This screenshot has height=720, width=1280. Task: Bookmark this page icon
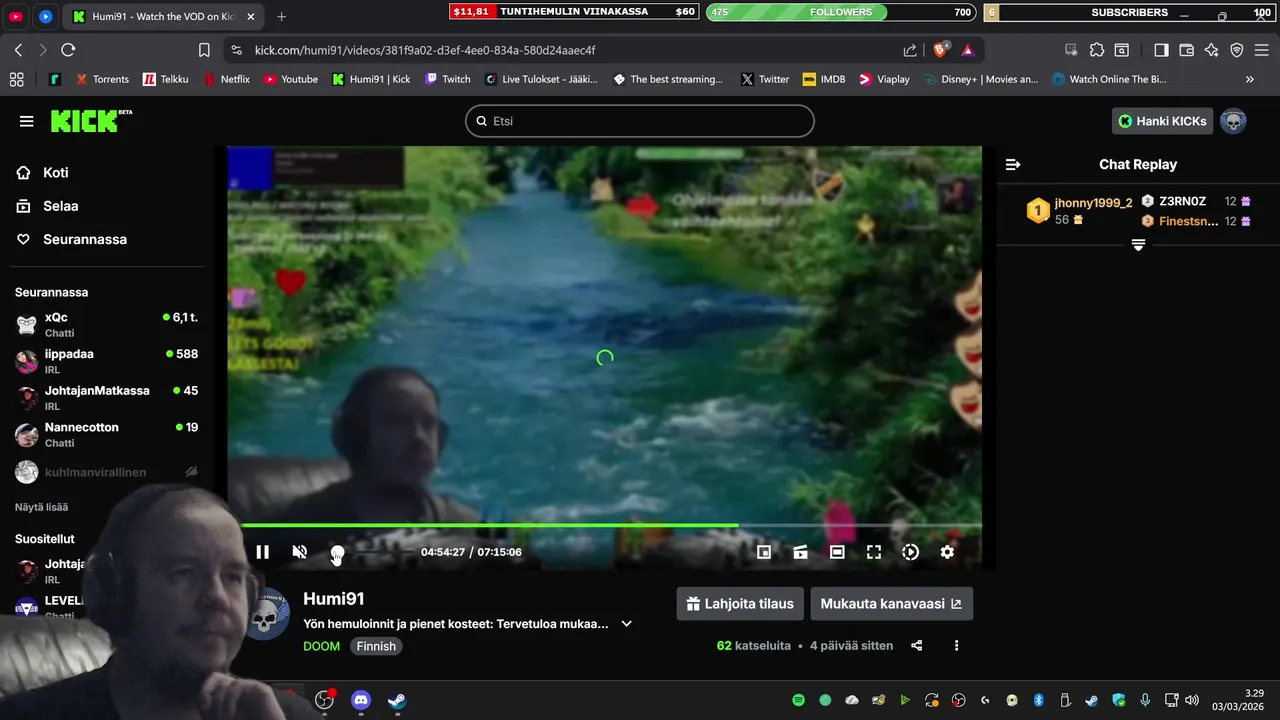pyautogui.click(x=204, y=50)
